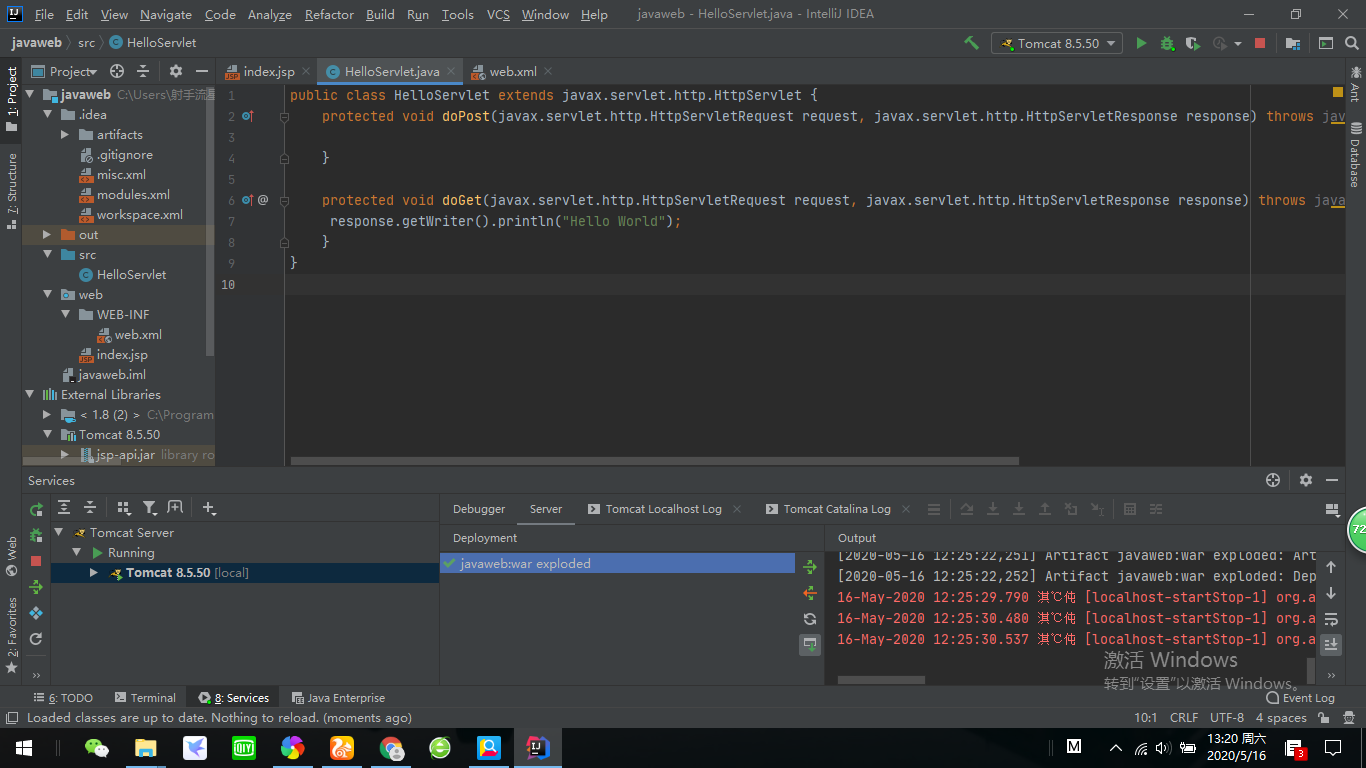Image resolution: width=1366 pixels, height=768 pixels.
Task: Expand all nodes in the Services tree
Action: 64,508
